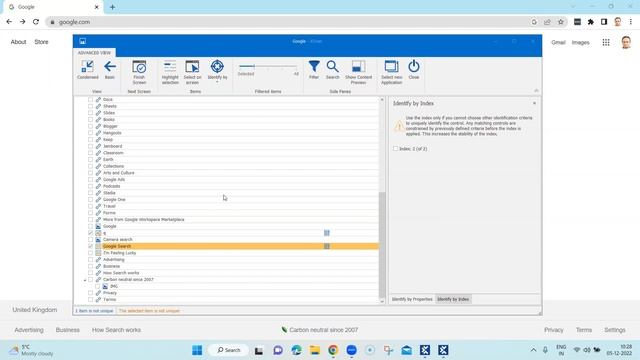The height and width of the screenshot is (360, 640).
Task: Open the Filter side pane
Action: 314,70
